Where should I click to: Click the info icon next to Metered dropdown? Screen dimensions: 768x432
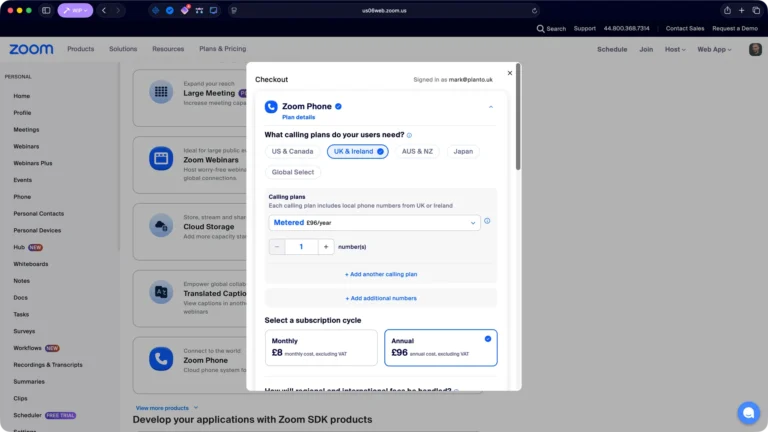point(487,221)
